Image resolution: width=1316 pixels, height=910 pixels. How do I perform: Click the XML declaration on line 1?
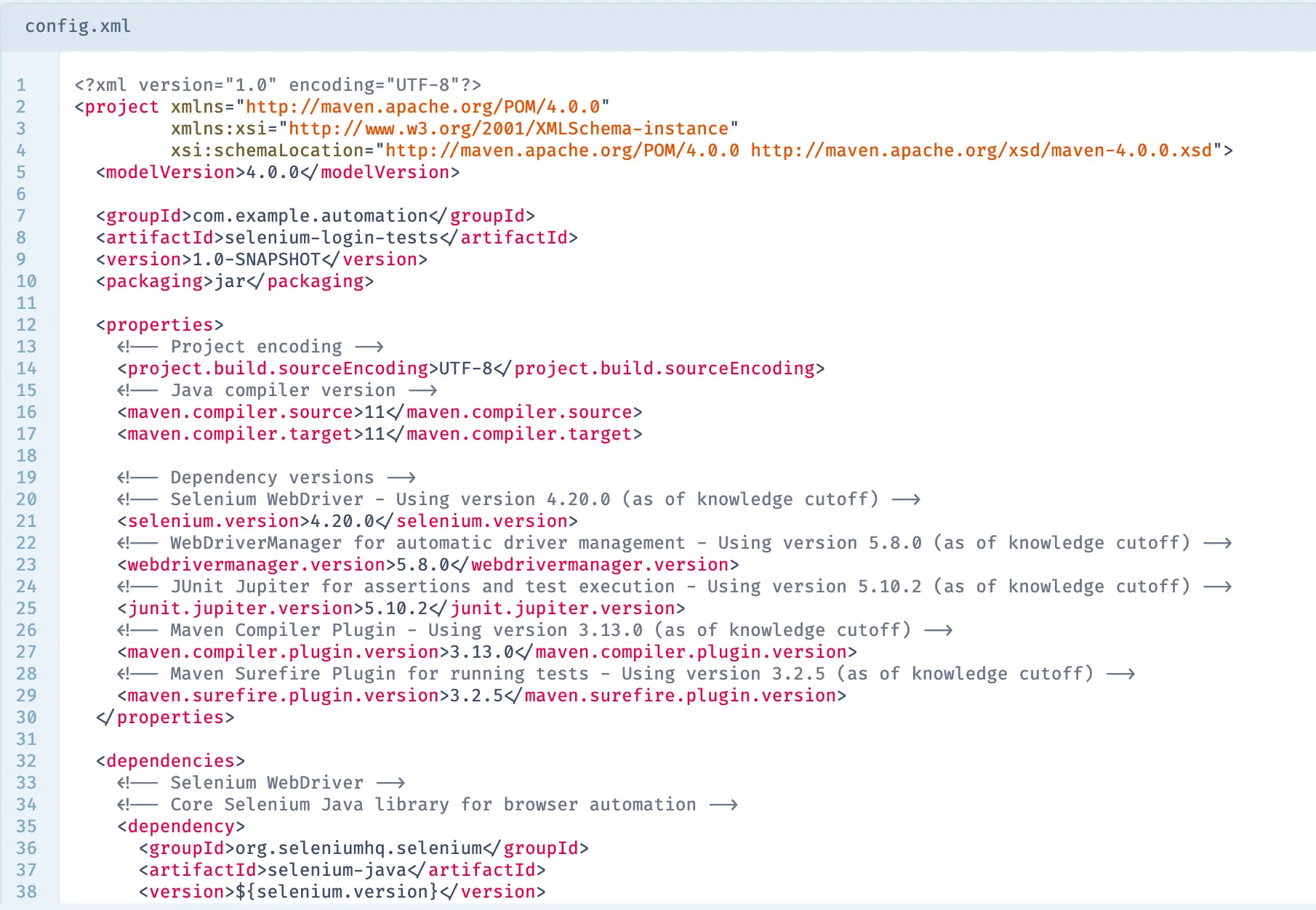[278, 85]
